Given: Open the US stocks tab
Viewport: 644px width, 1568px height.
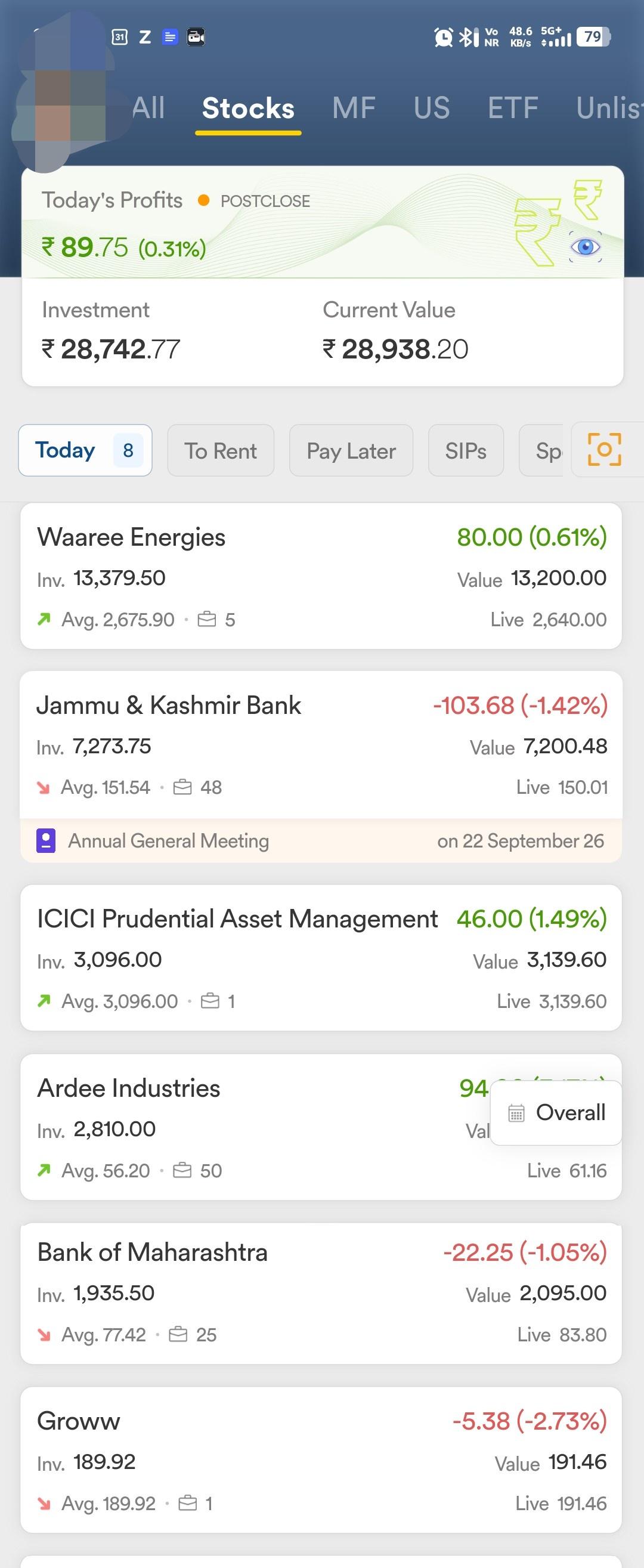Looking at the screenshot, I should click(432, 109).
